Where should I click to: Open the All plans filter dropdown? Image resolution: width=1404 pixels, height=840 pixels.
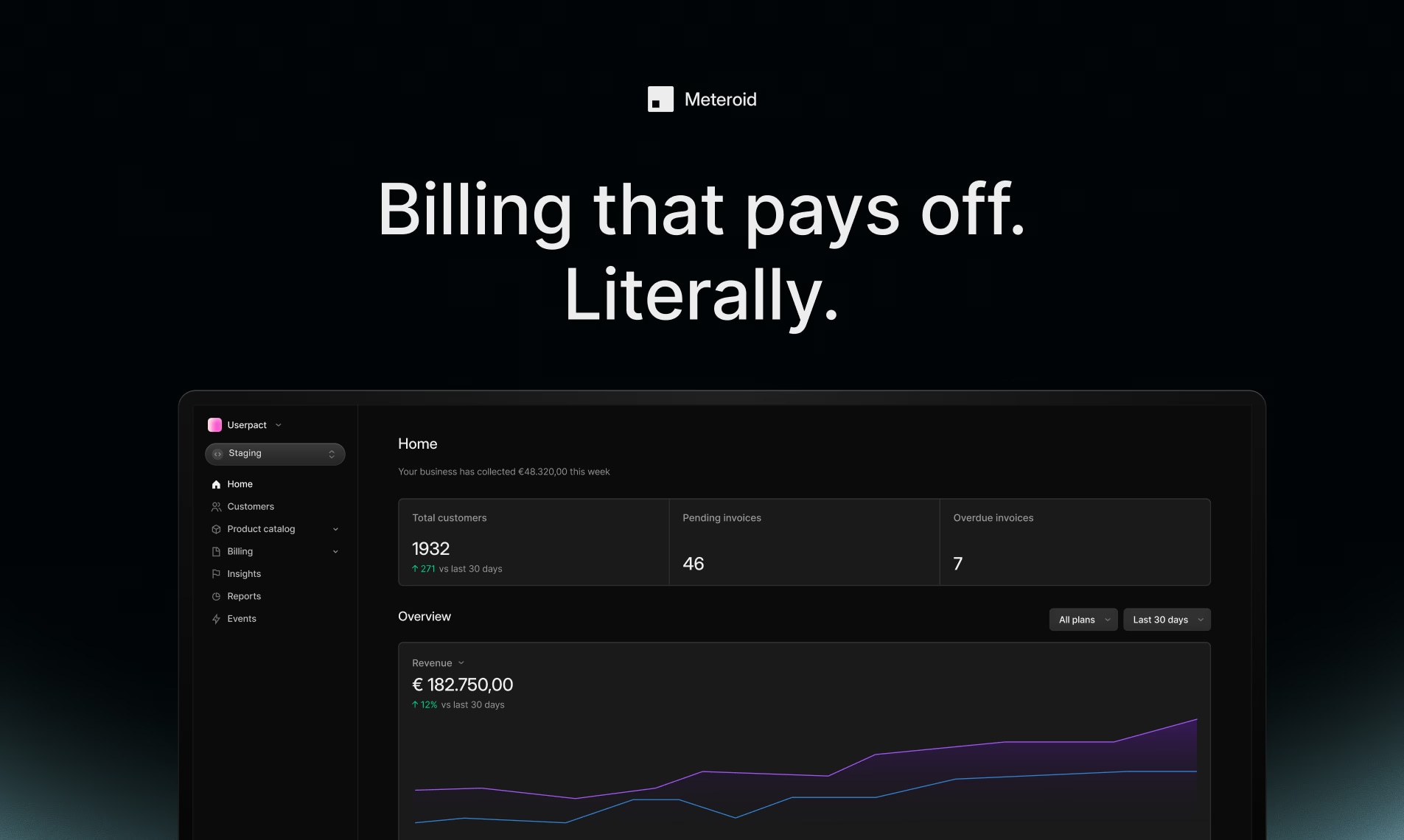pos(1083,620)
